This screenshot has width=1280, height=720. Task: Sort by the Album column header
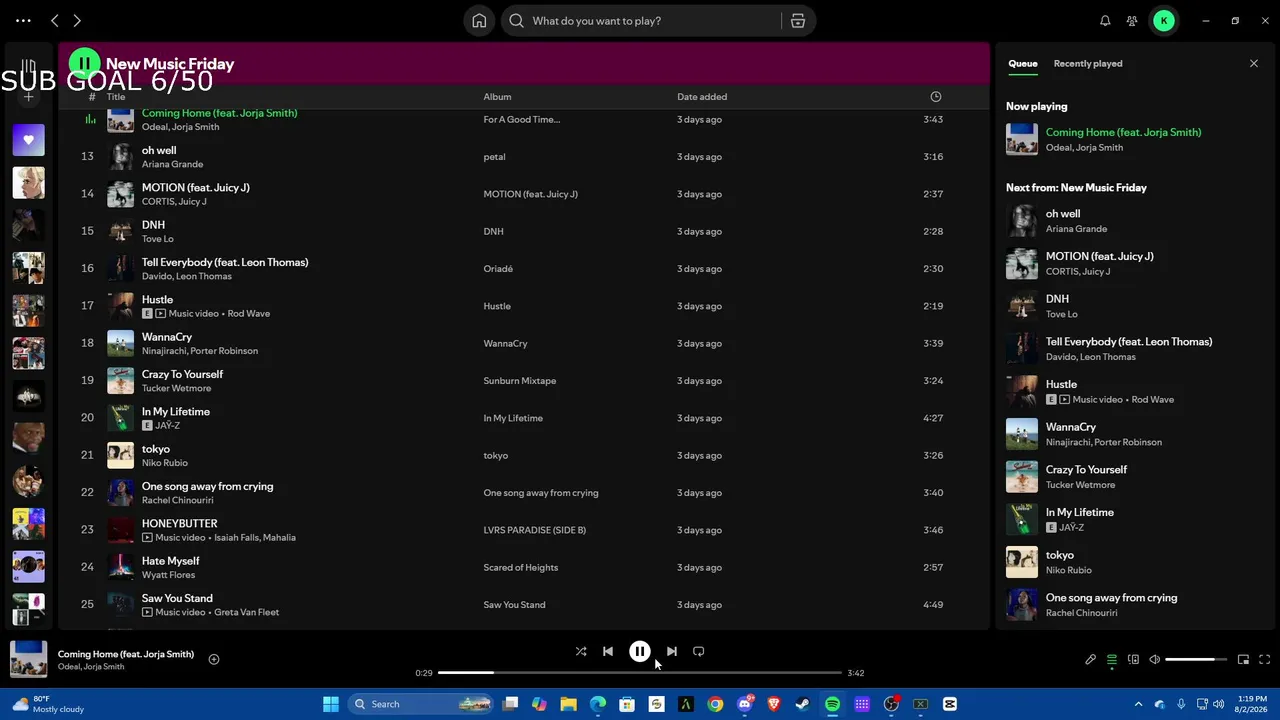pos(497,97)
